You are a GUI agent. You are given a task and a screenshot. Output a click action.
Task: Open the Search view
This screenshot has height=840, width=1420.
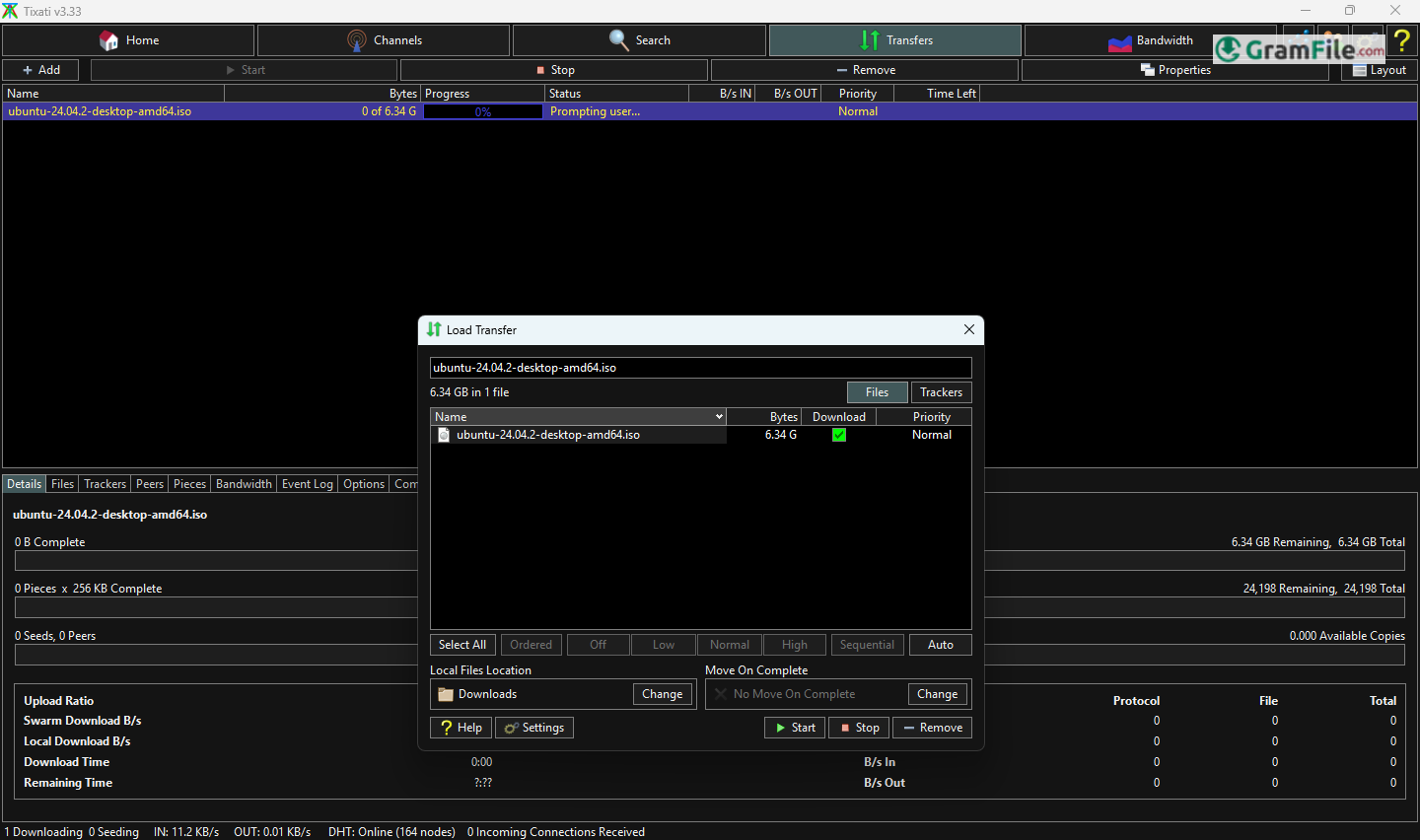pos(639,40)
